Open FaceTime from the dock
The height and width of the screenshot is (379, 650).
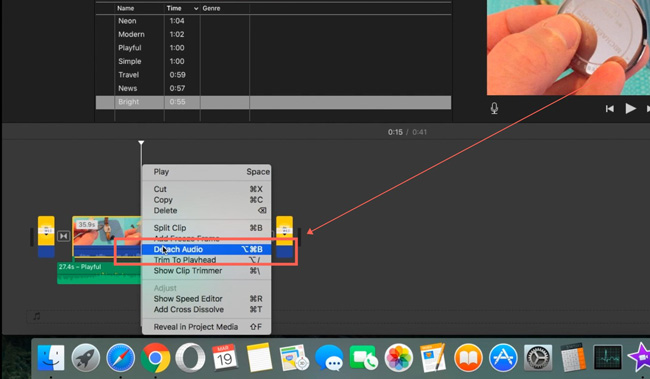click(x=364, y=358)
